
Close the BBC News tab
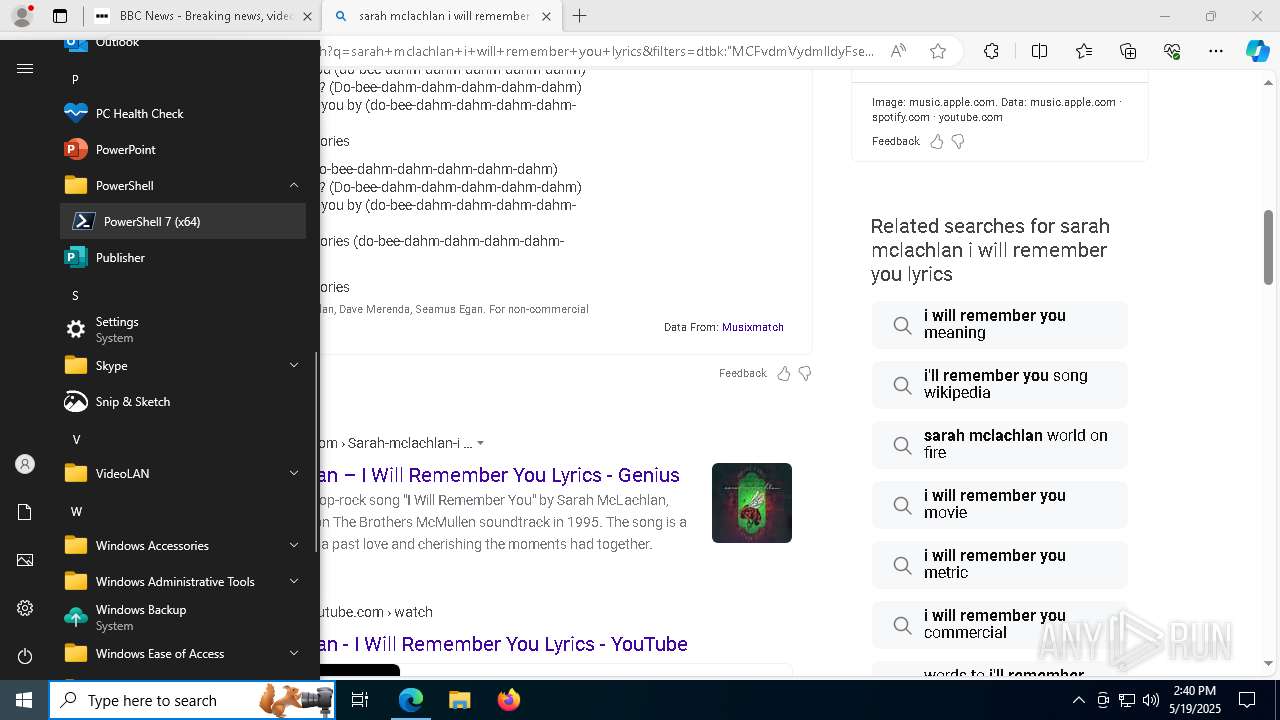point(307,16)
